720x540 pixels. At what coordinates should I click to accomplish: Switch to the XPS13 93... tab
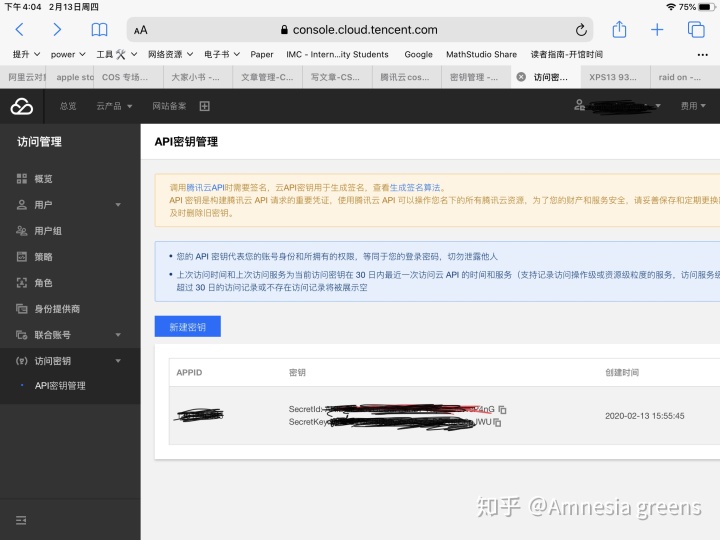tap(615, 77)
